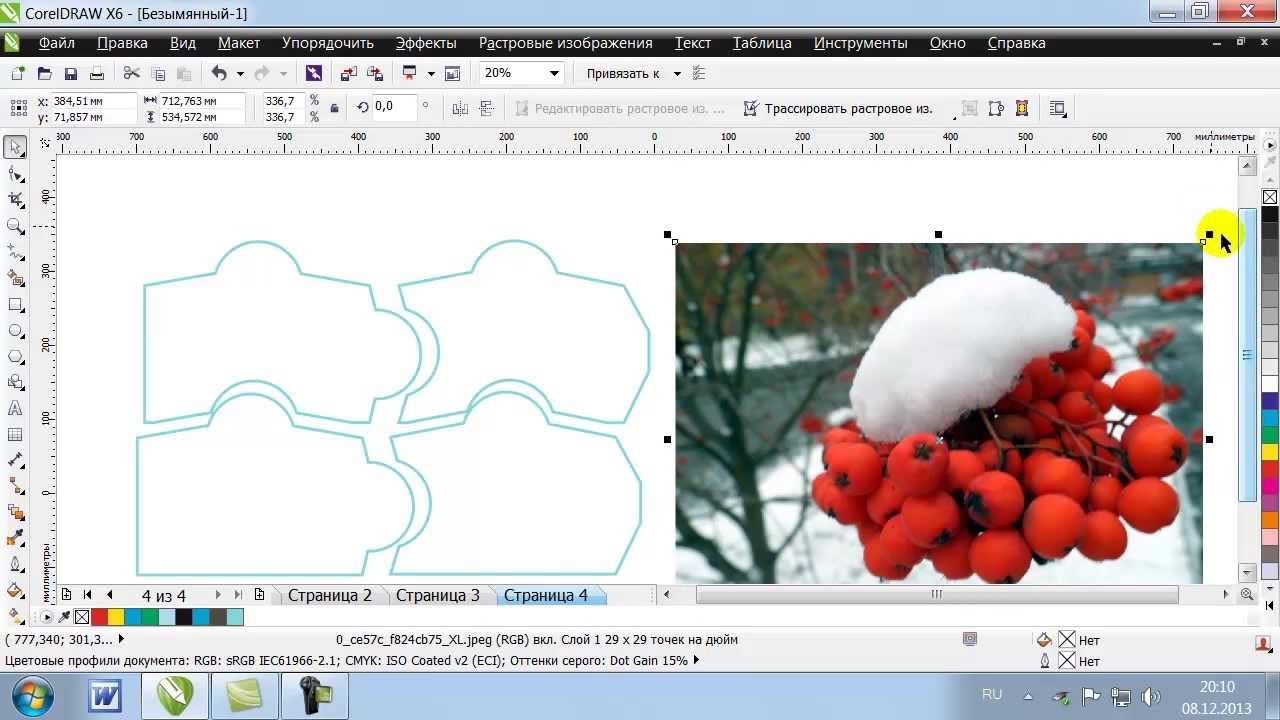Click the Export icon
The width and height of the screenshot is (1280, 720).
[x=374, y=73]
